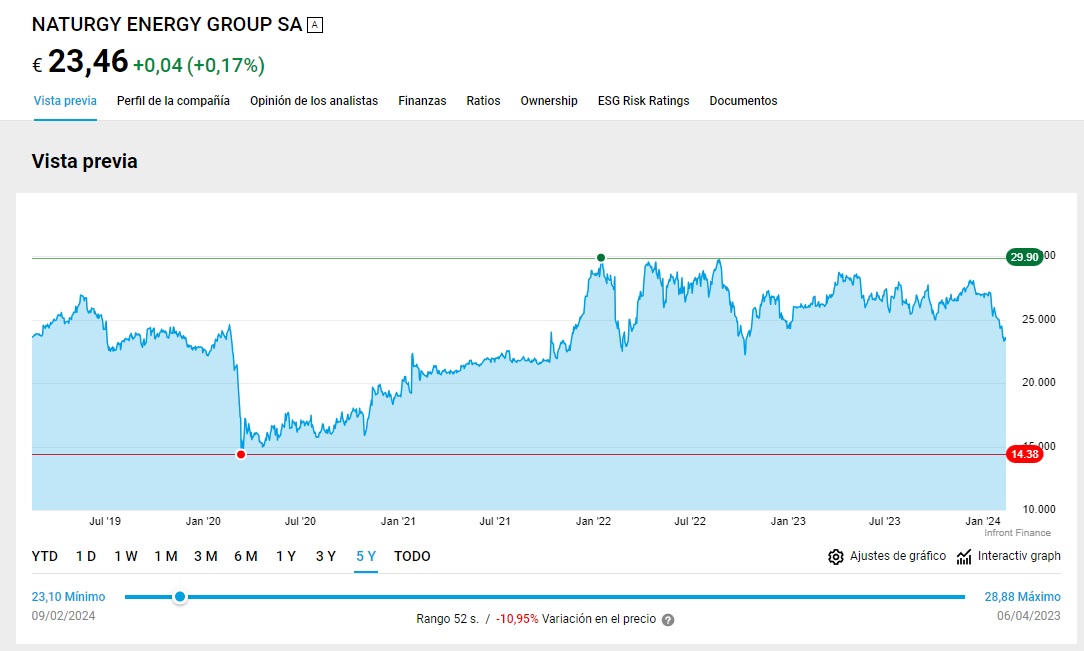This screenshot has height=651, width=1084.
Task: Click the red minimum point marker
Action: click(x=241, y=455)
